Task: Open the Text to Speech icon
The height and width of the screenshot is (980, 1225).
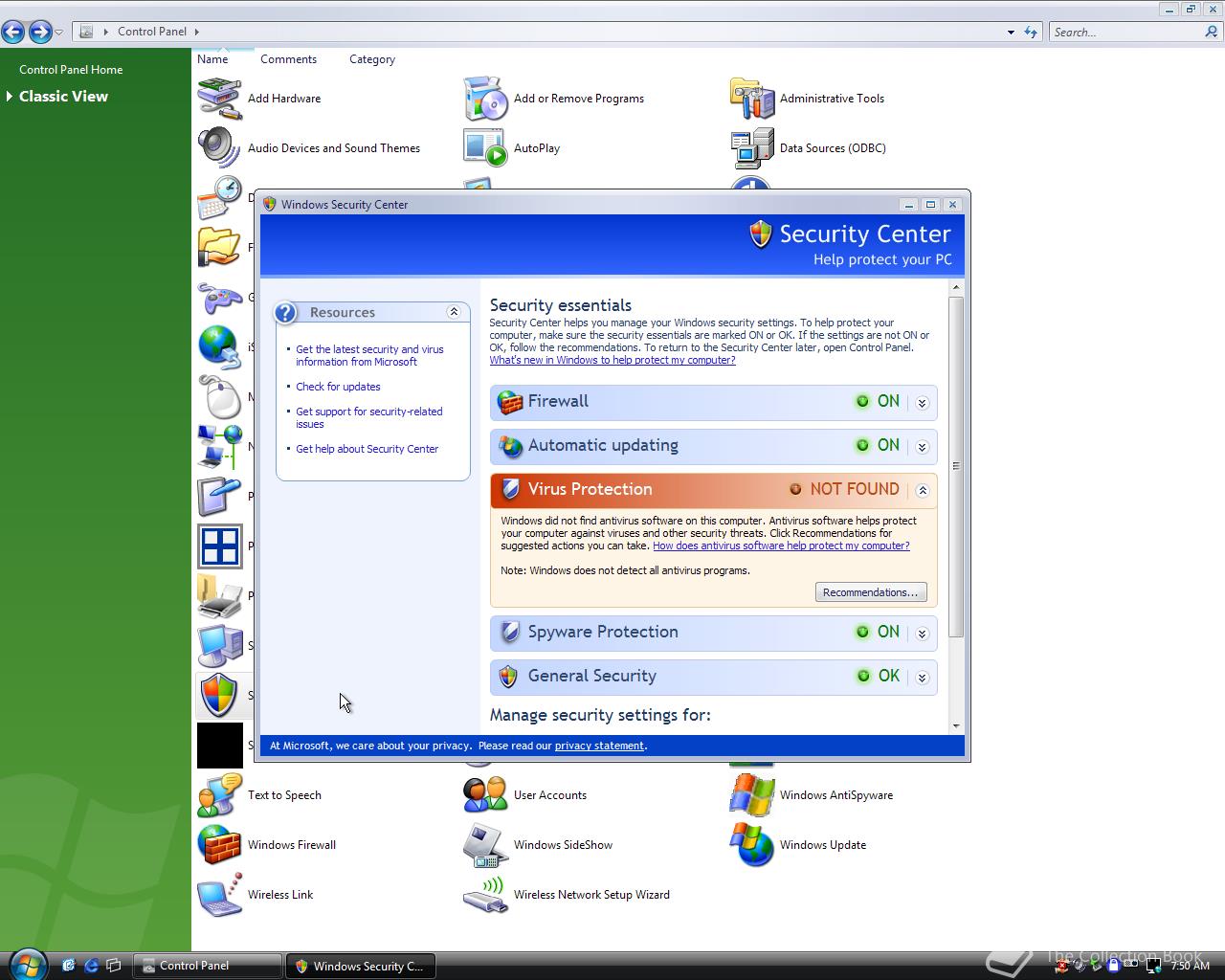Action: tap(219, 795)
